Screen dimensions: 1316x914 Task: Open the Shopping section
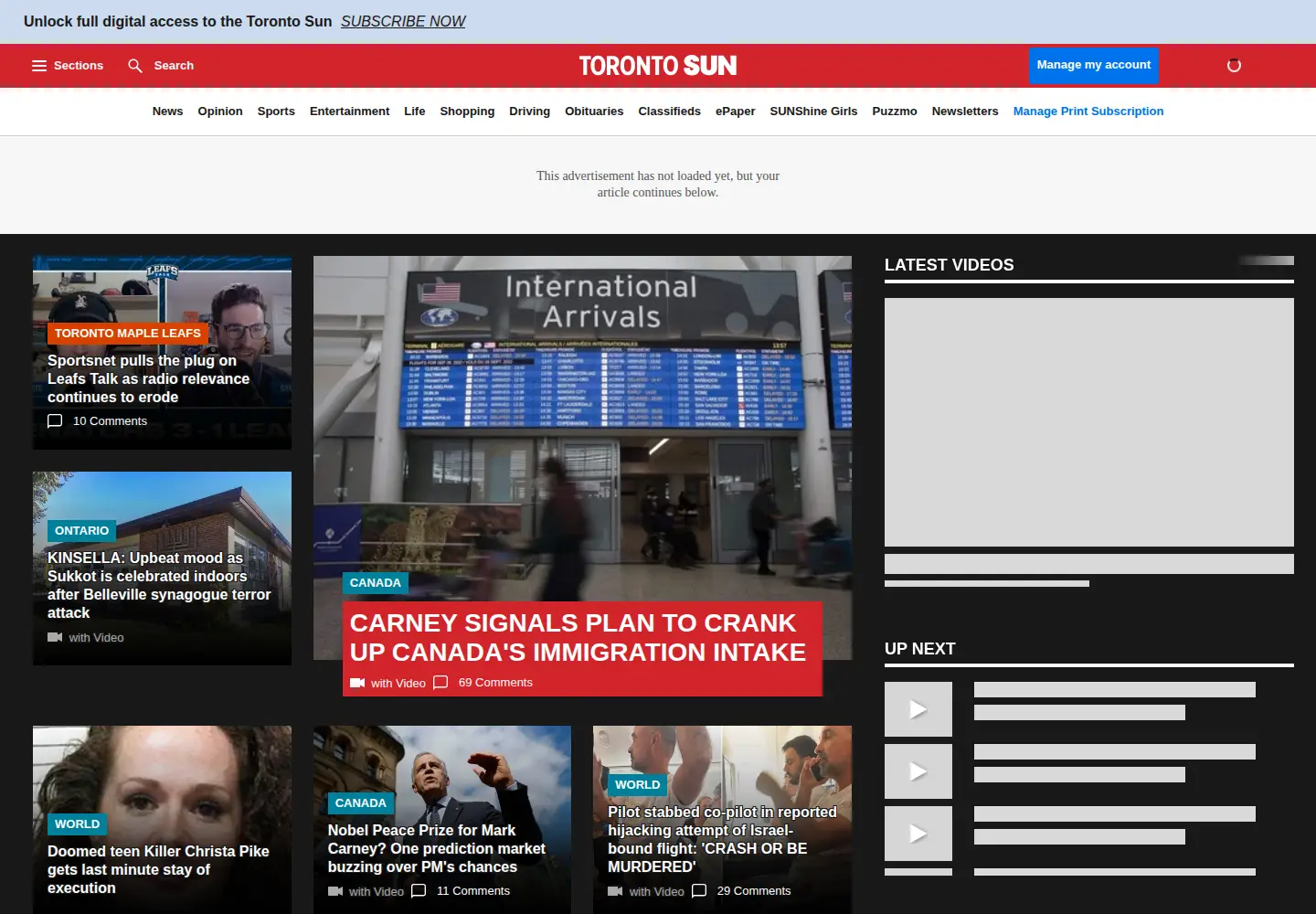click(467, 112)
